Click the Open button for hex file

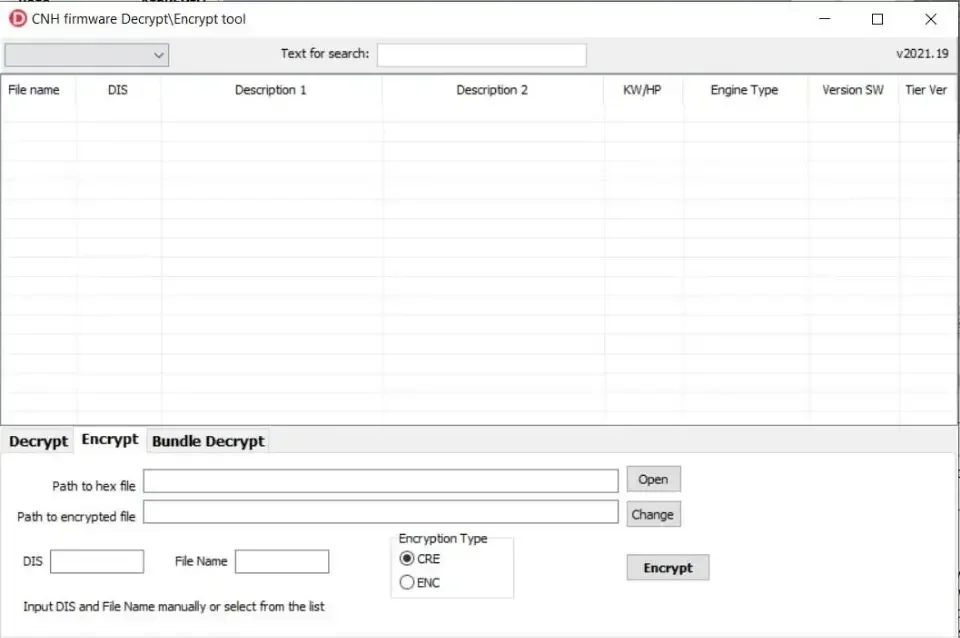tap(653, 479)
